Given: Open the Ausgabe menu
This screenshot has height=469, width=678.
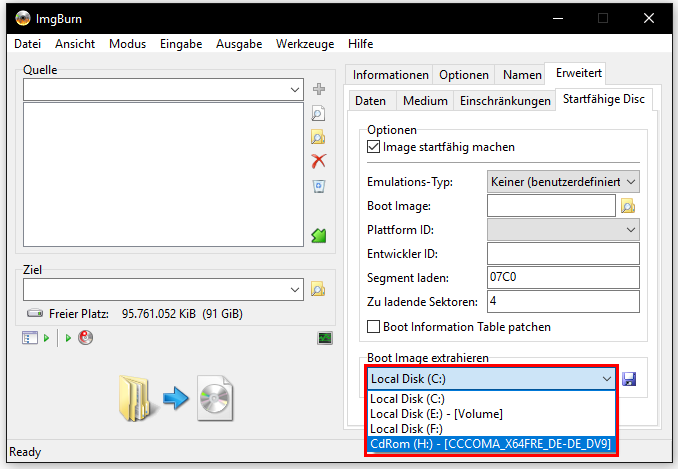Looking at the screenshot, I should point(239,44).
